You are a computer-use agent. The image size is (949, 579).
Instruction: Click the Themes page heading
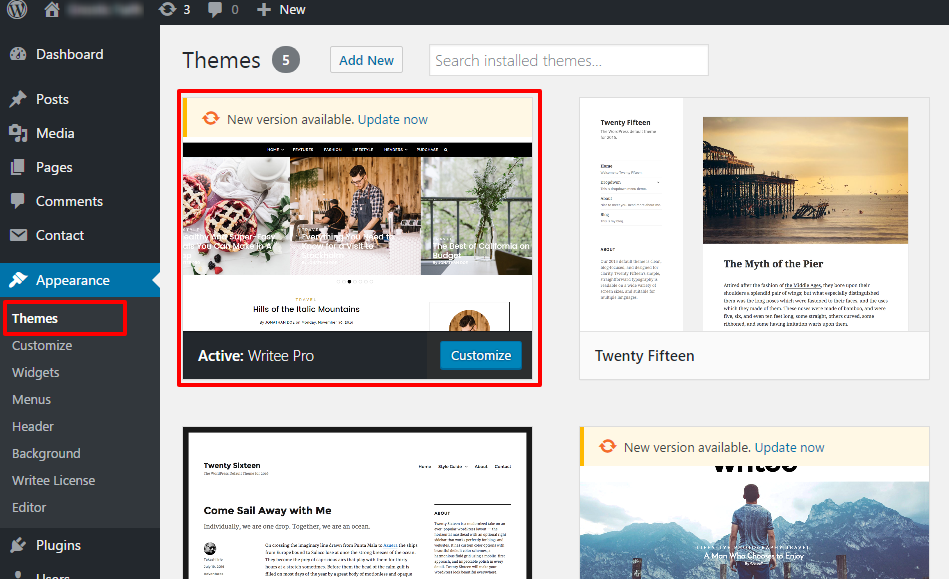pos(222,60)
